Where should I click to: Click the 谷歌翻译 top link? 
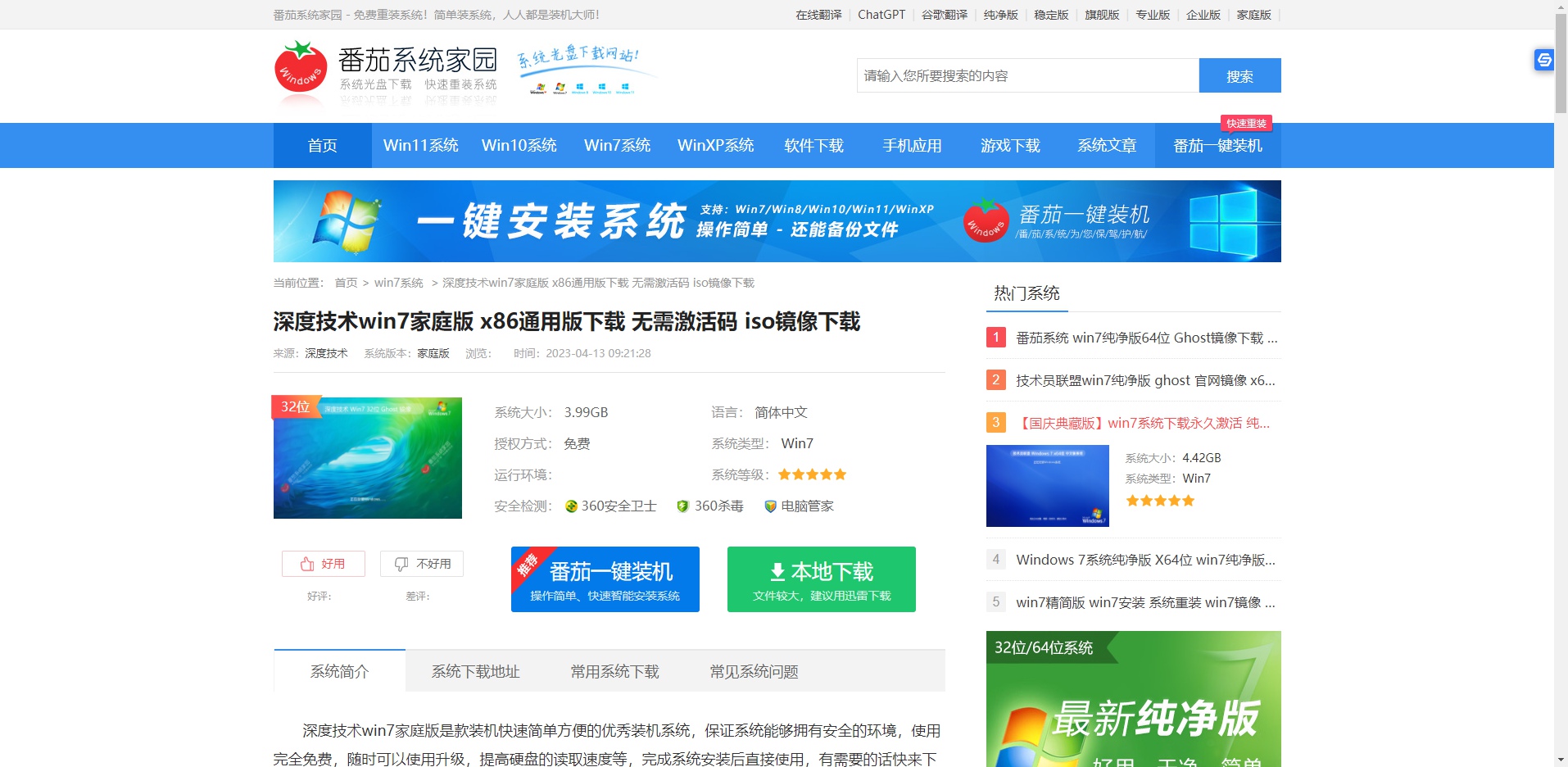tap(945, 15)
